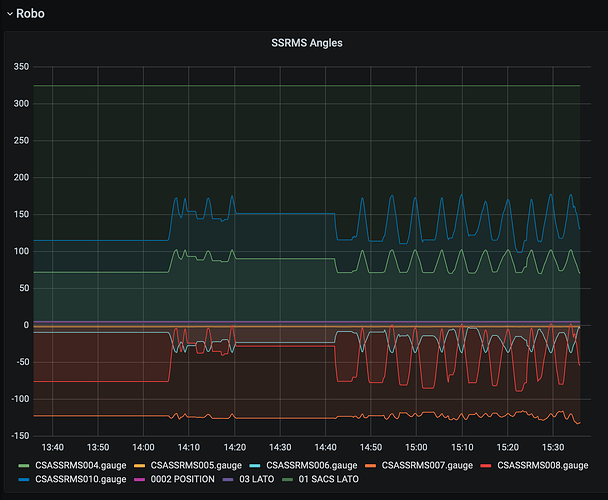Open color picker for CSASSRMS004.gauge green swatch
Viewport: 608px width, 500px height.
click(x=24, y=465)
